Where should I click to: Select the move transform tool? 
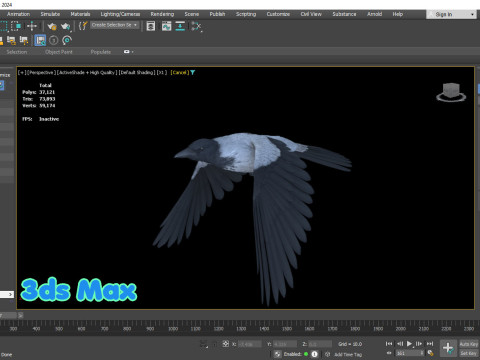click(x=32, y=26)
